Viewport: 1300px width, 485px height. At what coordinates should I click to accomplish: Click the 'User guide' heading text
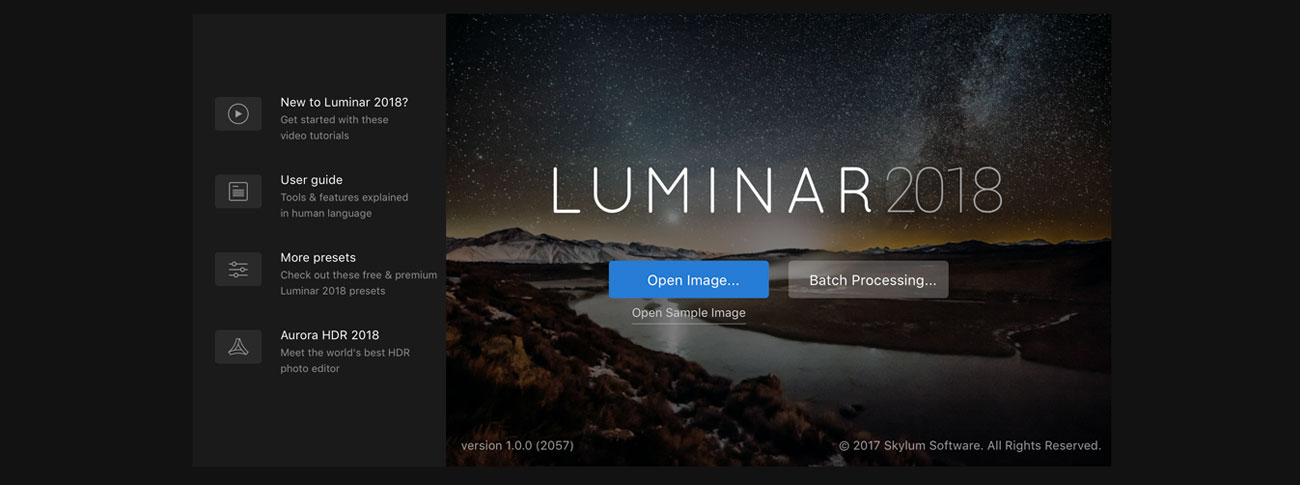[x=311, y=180]
